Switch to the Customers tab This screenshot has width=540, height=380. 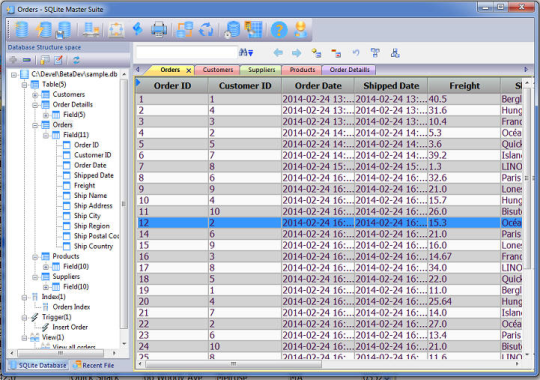tap(217, 70)
